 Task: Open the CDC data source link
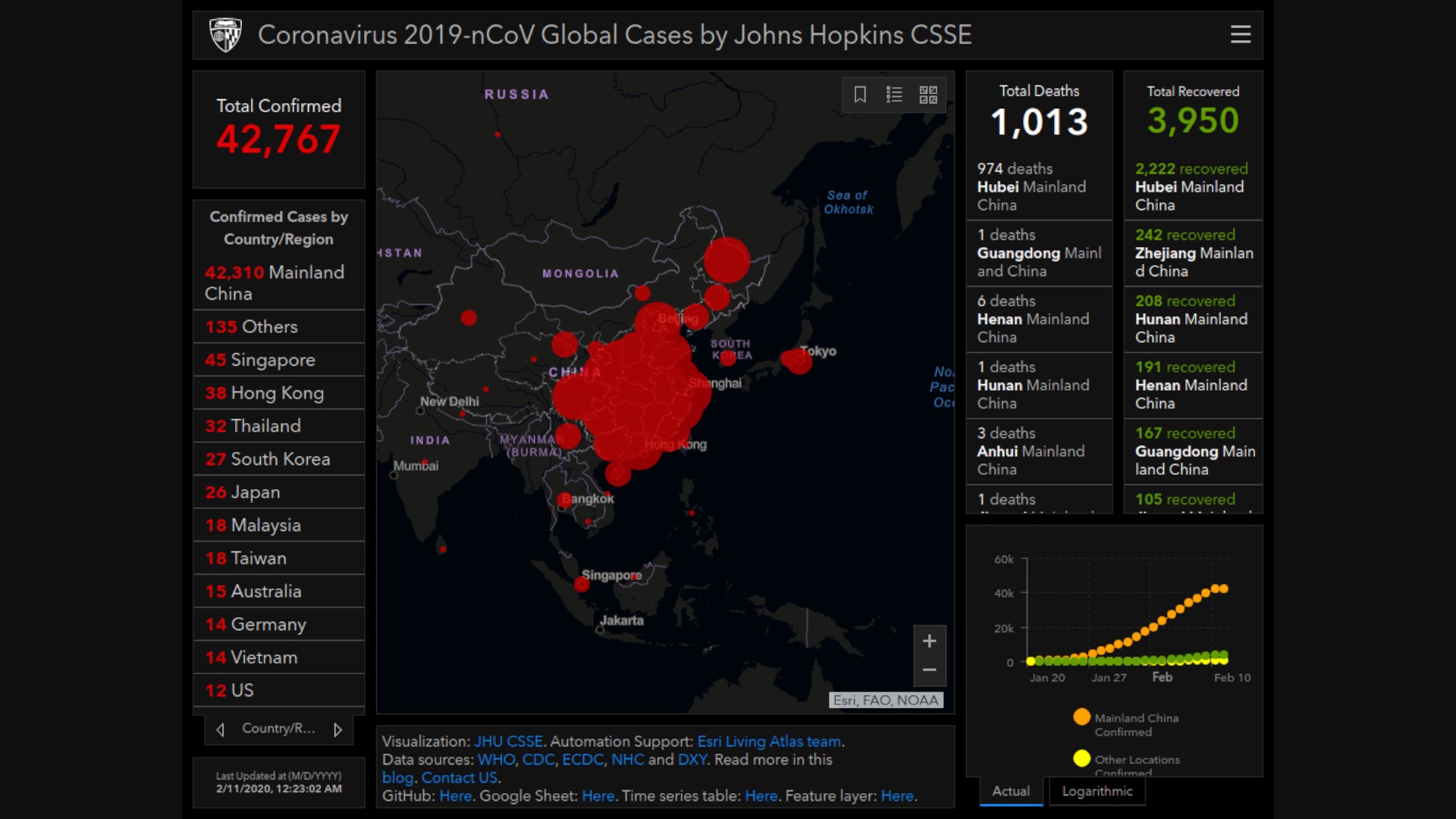tap(538, 759)
